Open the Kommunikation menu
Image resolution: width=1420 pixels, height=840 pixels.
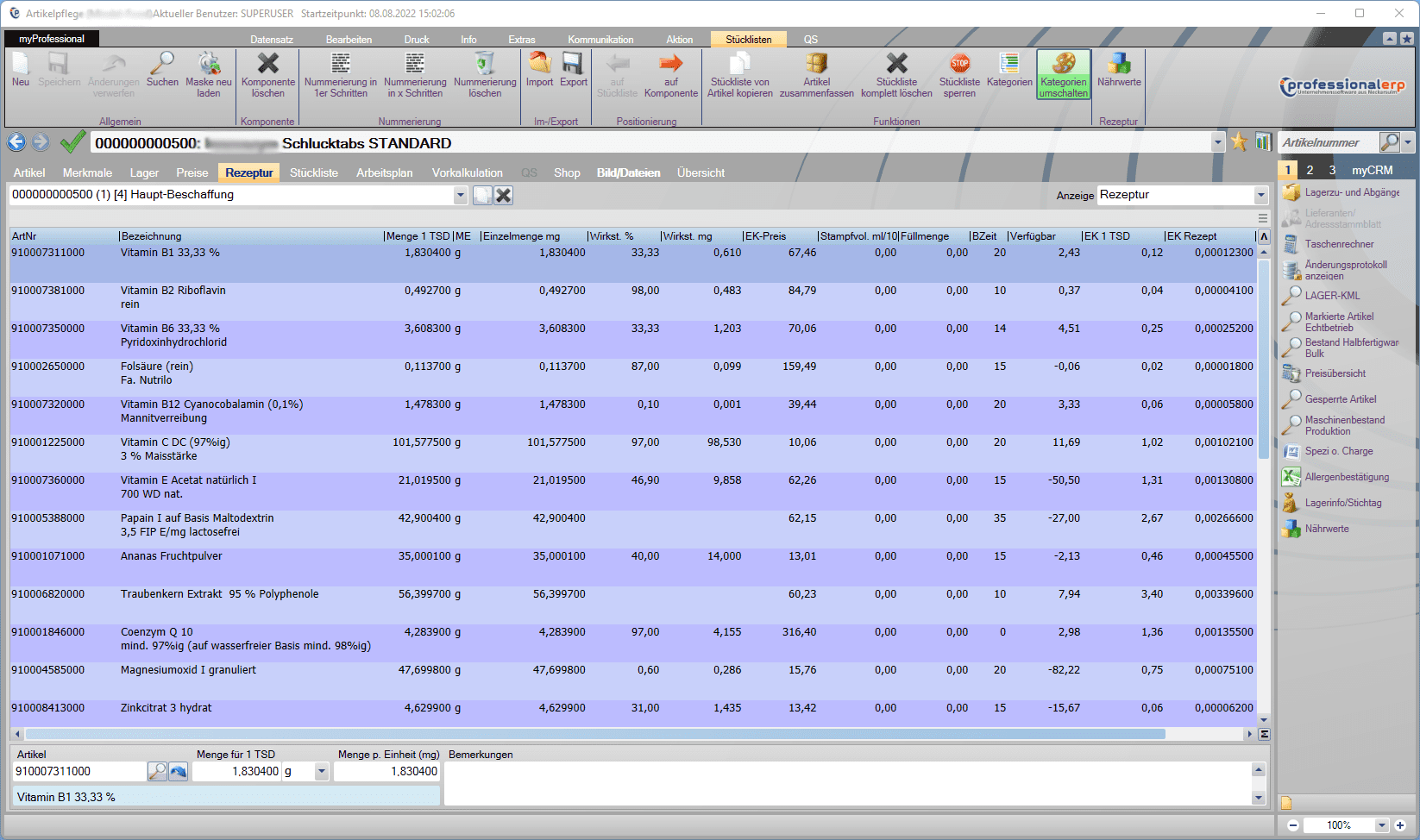click(600, 40)
